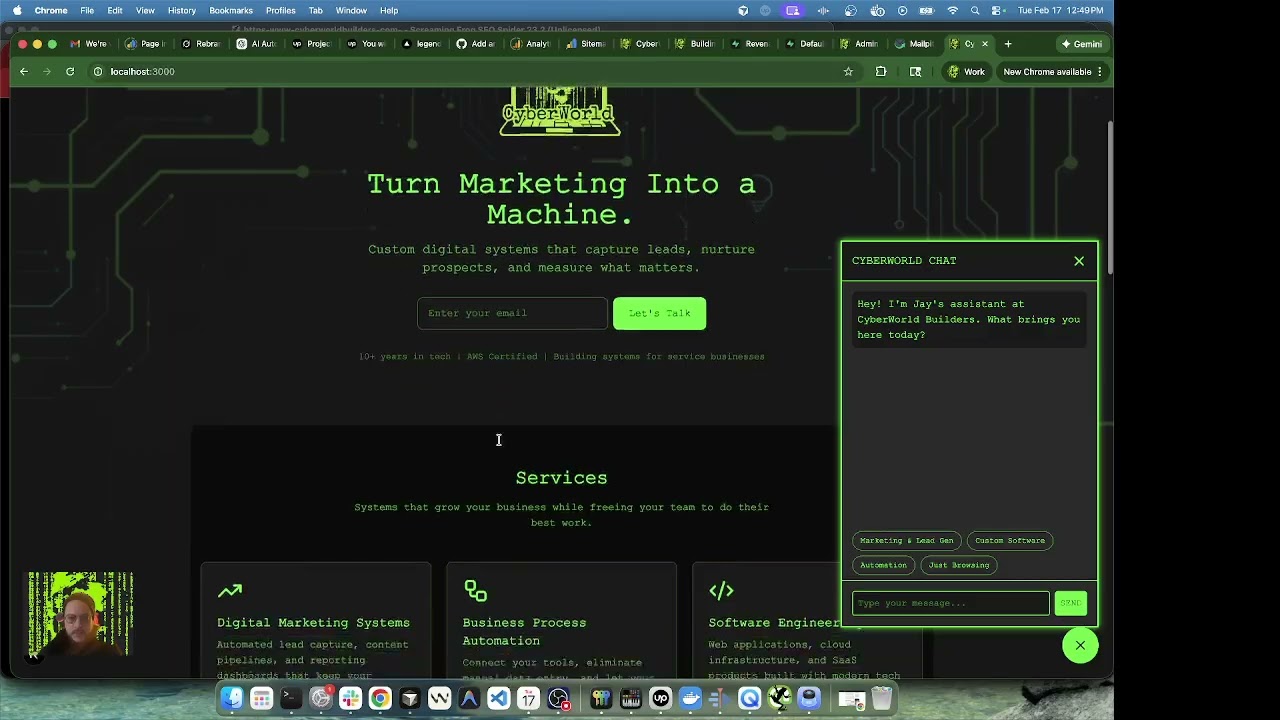Open the Trash in the Dock
Image resolution: width=1280 pixels, height=720 pixels.
click(x=881, y=699)
